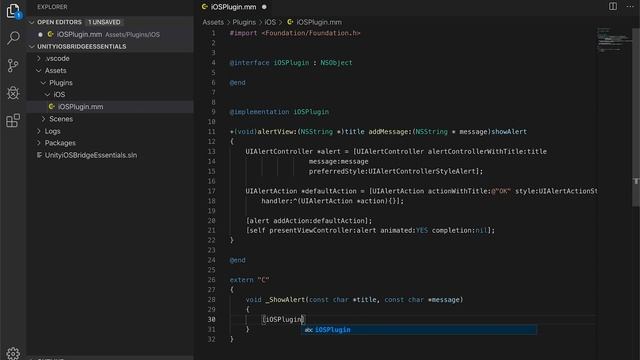
Task: Click the iOSPlugin.mm breadcrumb
Action: coord(319,22)
